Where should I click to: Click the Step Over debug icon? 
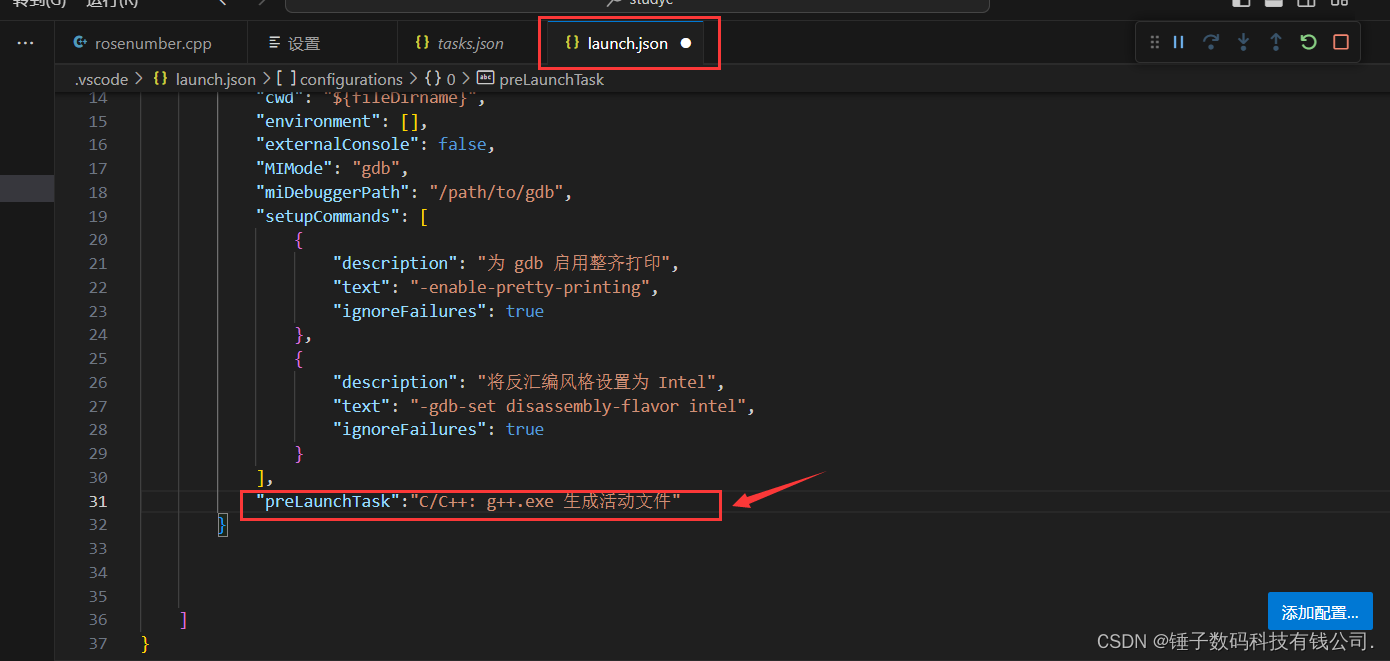point(1210,42)
